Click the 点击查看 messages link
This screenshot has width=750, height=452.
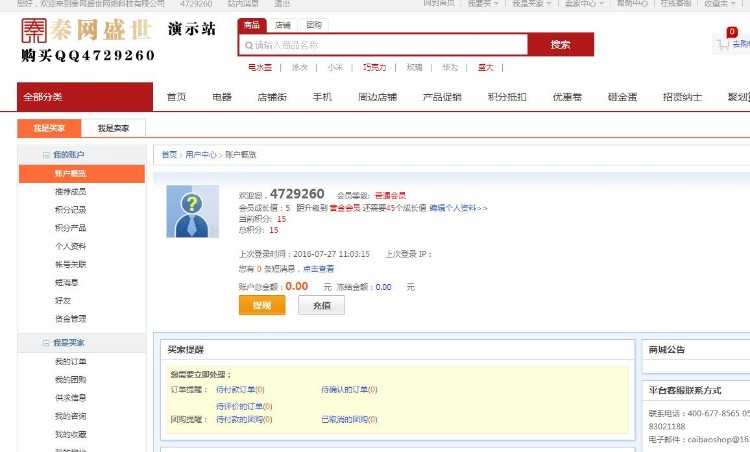(x=319, y=269)
